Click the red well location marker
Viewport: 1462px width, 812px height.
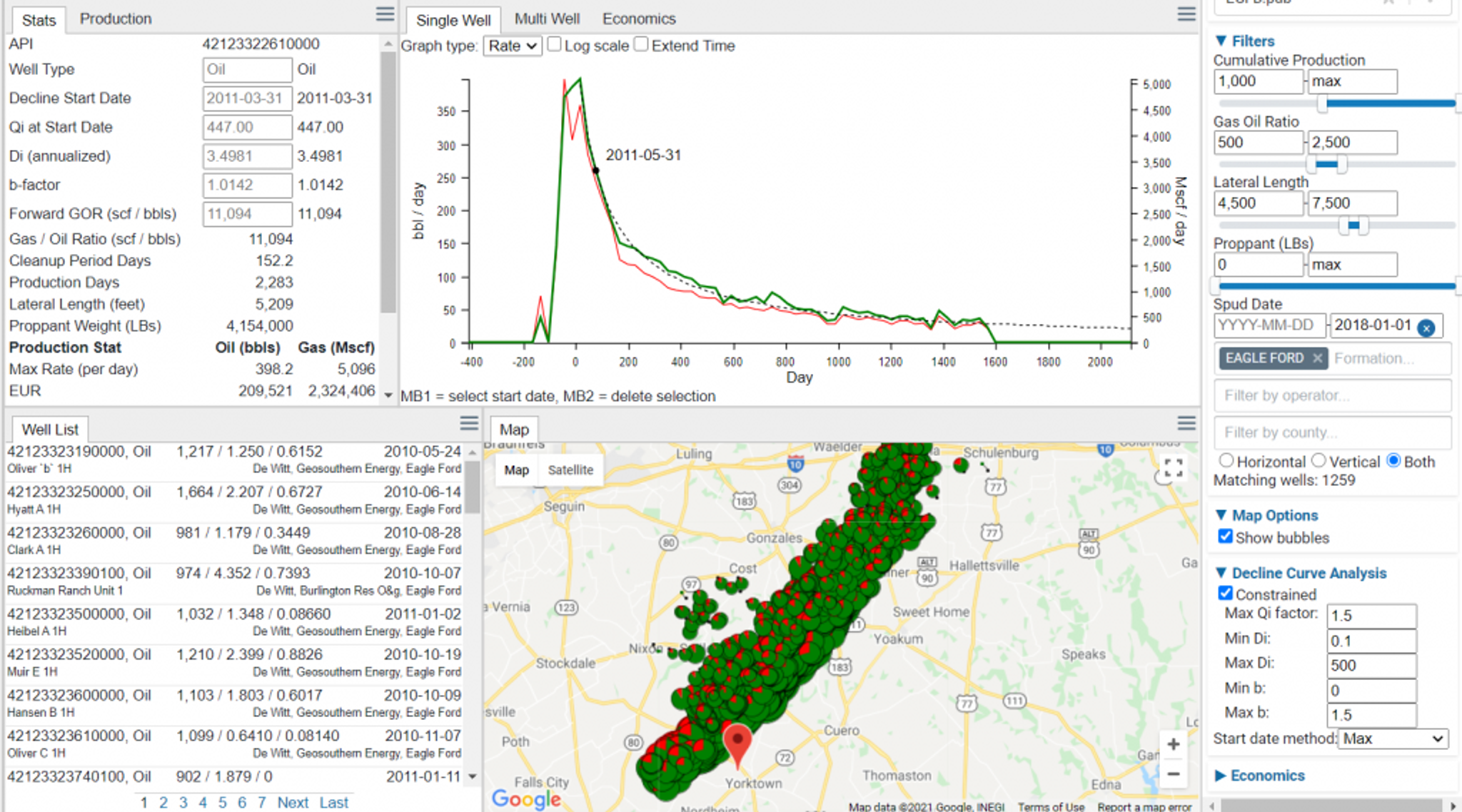[x=737, y=741]
